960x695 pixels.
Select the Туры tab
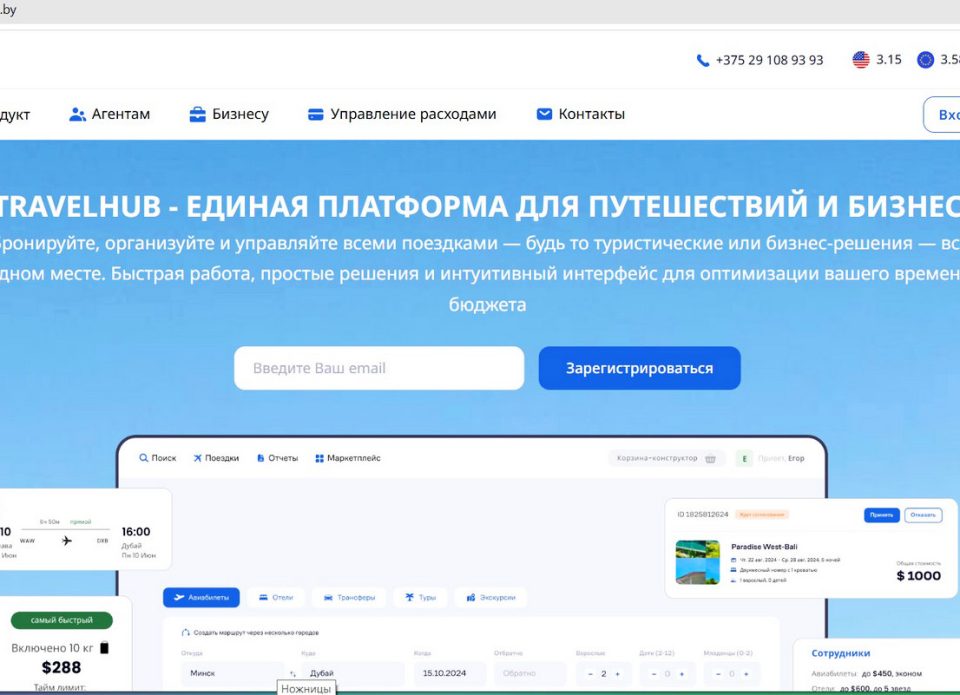420,597
